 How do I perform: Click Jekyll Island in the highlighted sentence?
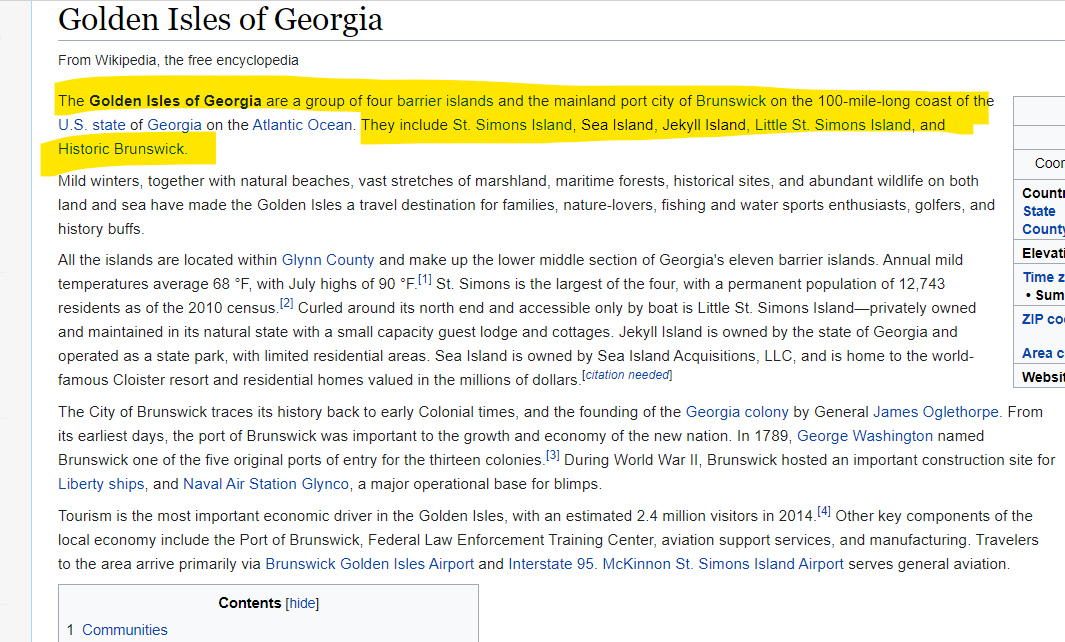704,125
